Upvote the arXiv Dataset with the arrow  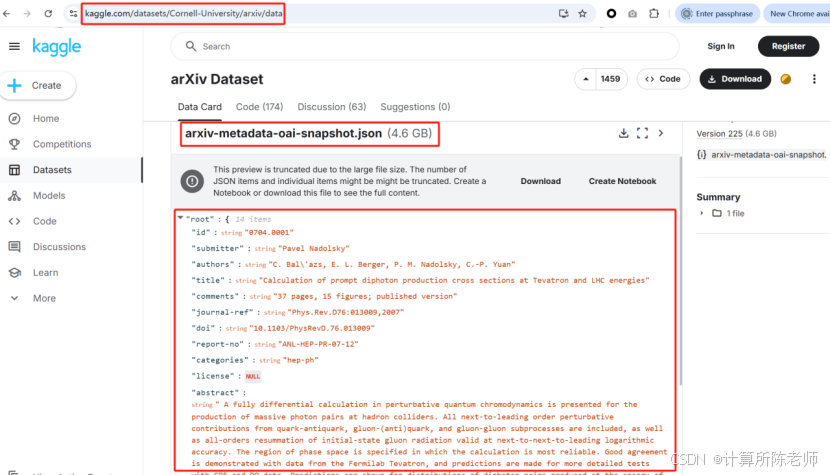pyautogui.click(x=585, y=79)
